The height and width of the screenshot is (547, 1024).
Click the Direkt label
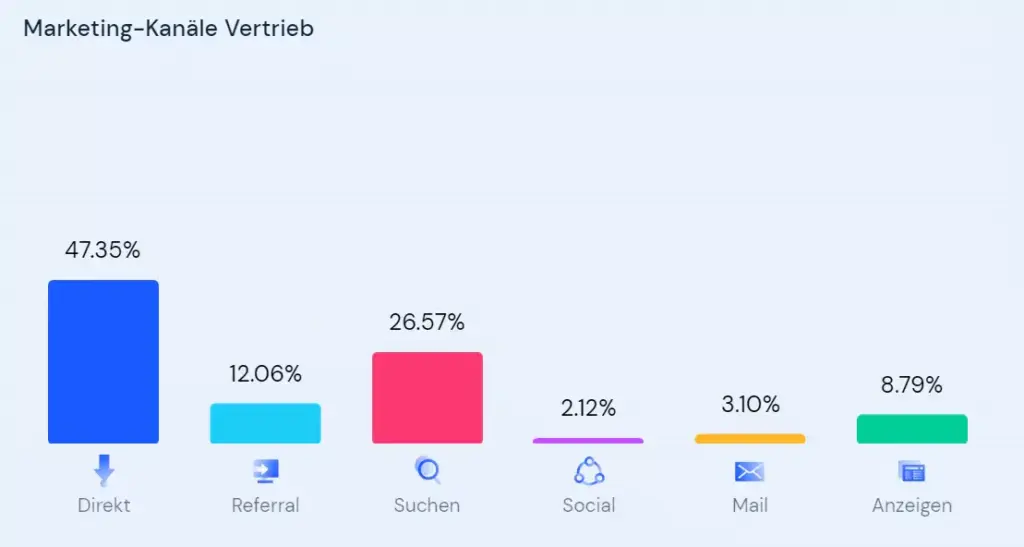click(104, 505)
